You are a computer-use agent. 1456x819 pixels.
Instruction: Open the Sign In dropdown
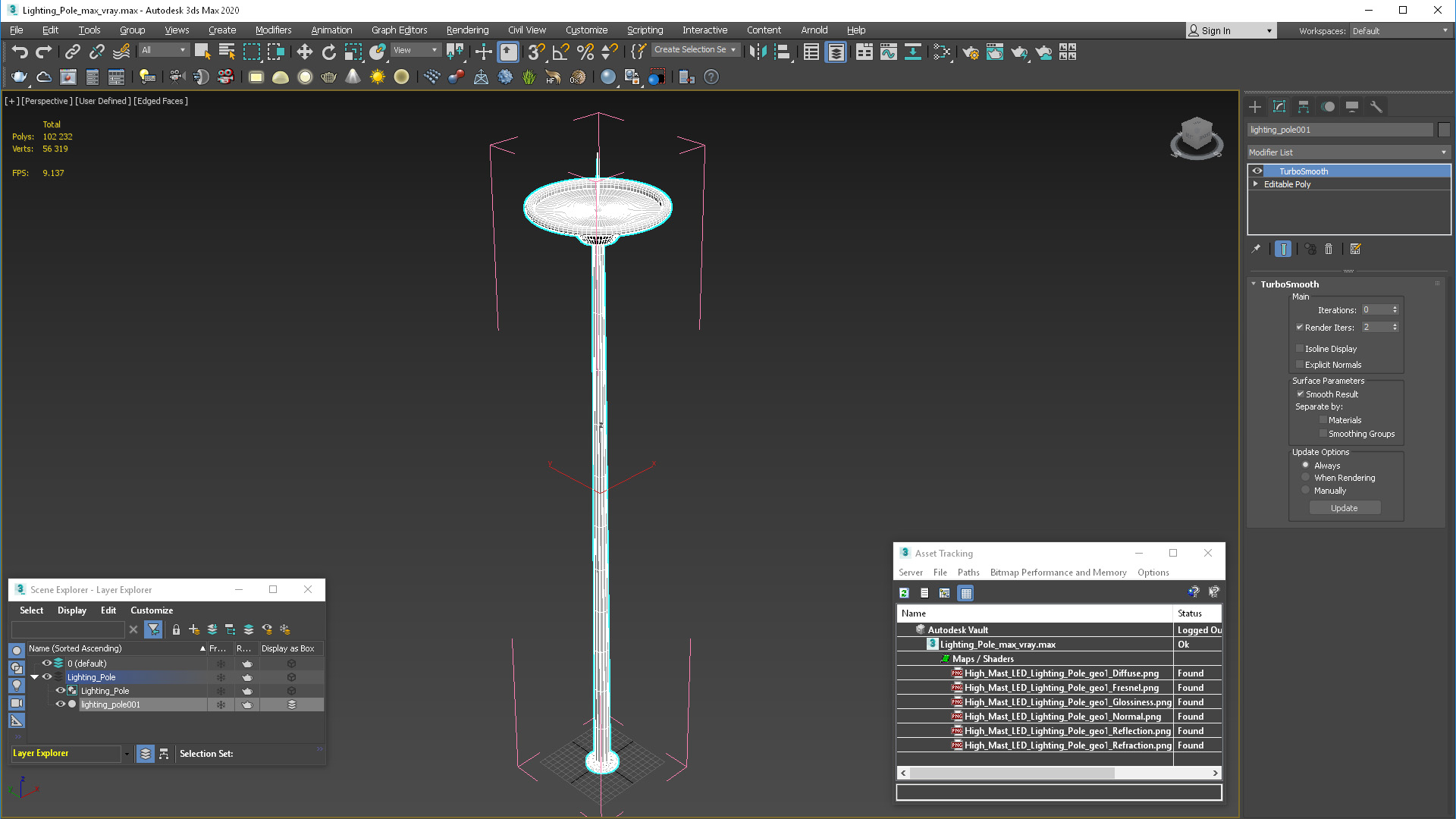click(1232, 30)
